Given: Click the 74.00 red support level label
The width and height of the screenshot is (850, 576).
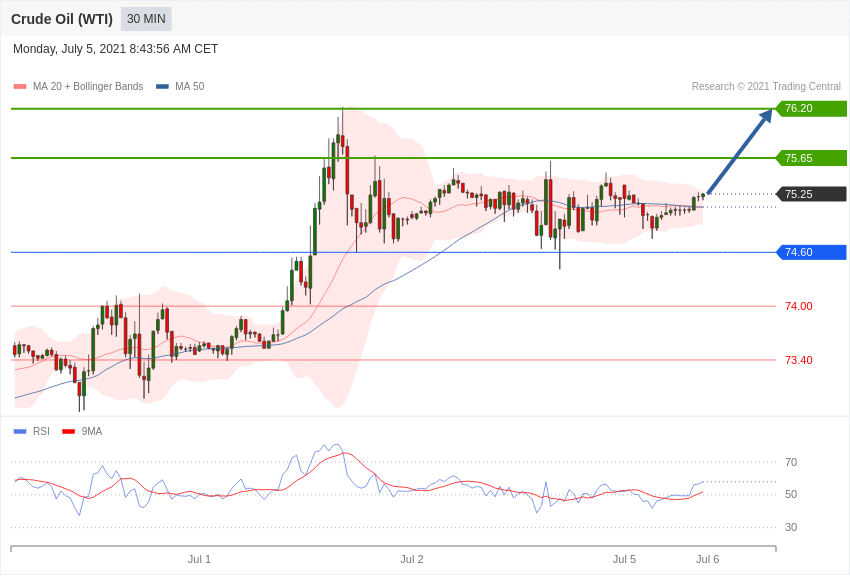Looking at the screenshot, I should (x=799, y=306).
